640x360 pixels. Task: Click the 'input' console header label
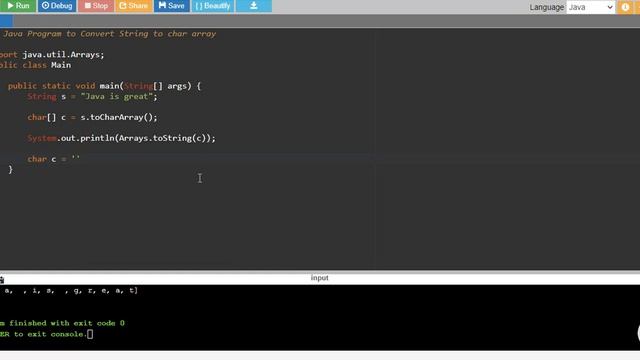319,278
